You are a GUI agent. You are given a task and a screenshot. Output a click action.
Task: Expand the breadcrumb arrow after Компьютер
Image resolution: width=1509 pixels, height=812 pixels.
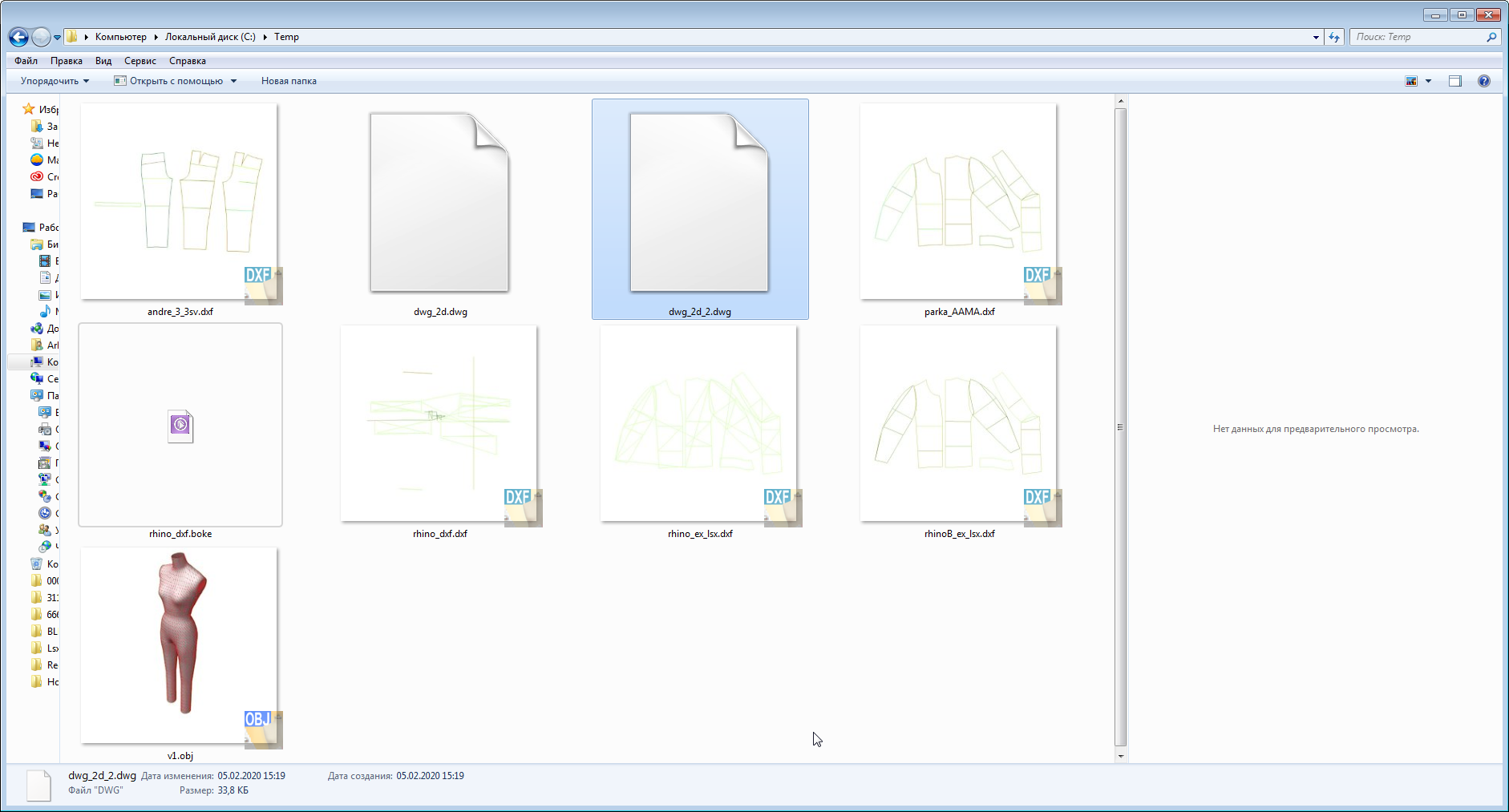point(156,37)
